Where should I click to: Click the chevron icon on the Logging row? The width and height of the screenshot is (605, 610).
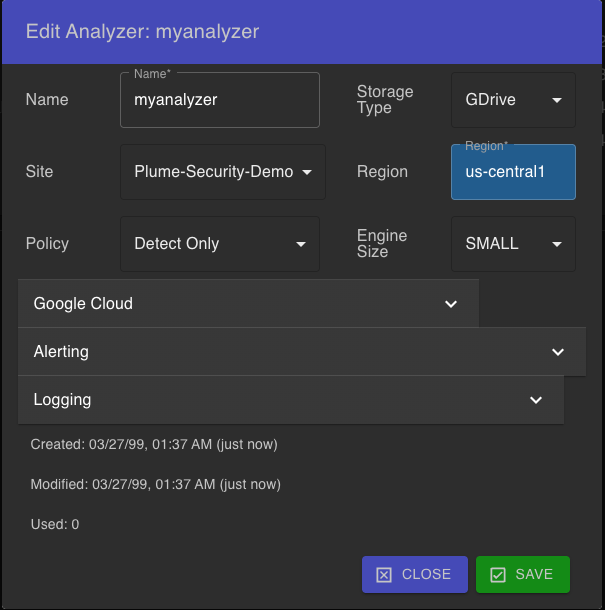(536, 400)
